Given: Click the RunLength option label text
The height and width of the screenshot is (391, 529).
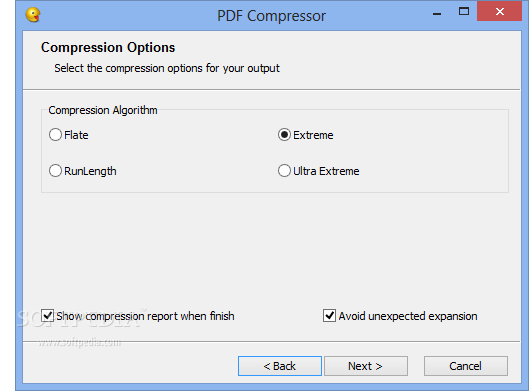Looking at the screenshot, I should pyautogui.click(x=90, y=171).
